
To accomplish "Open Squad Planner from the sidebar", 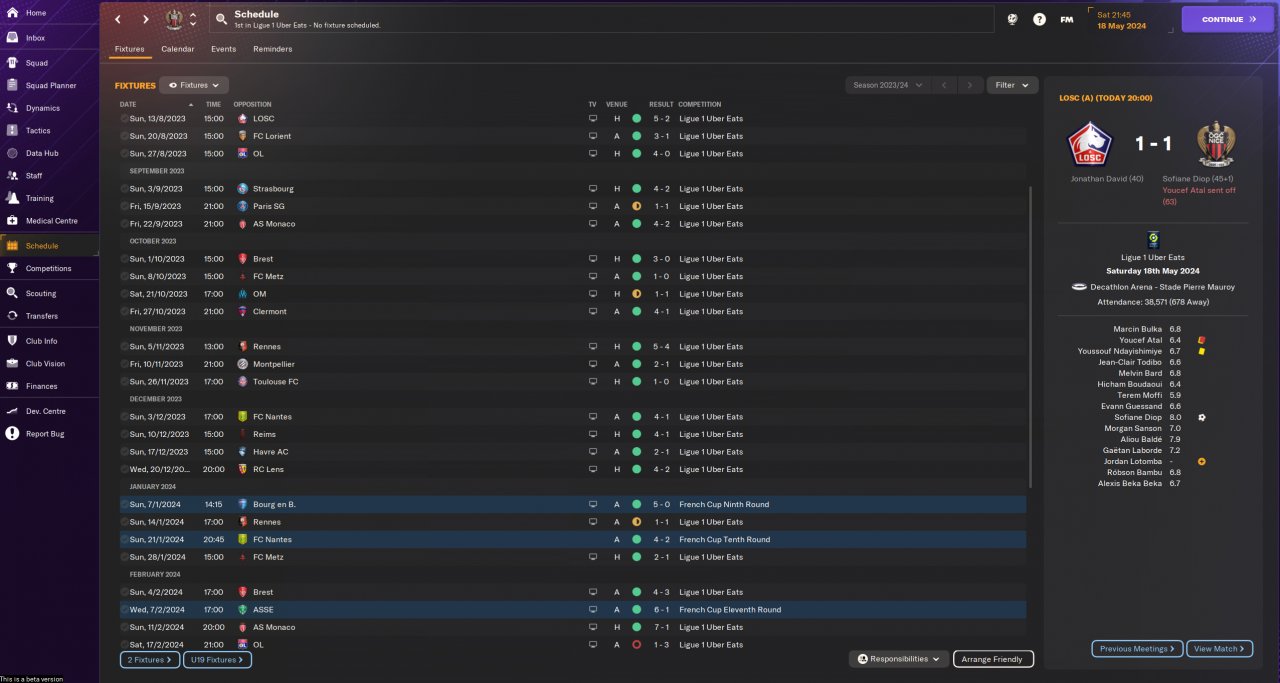I will pyautogui.click(x=50, y=86).
